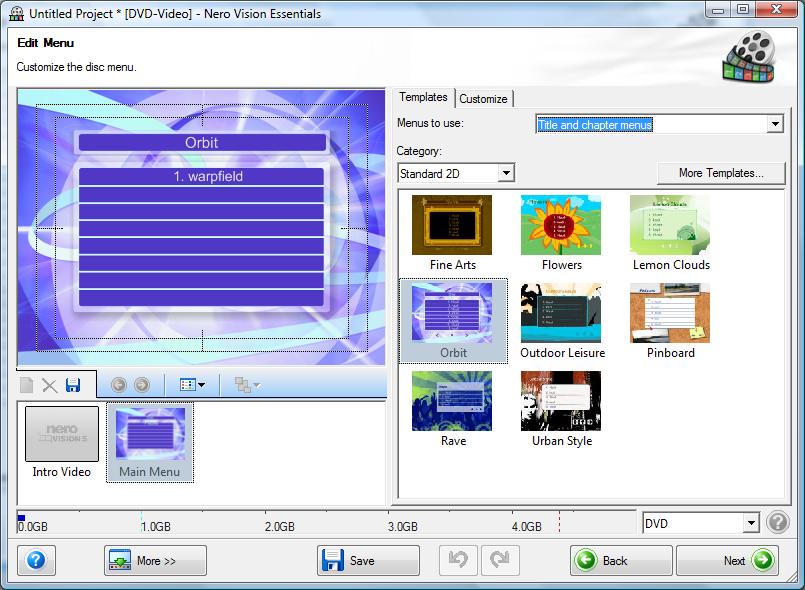Screen dimensions: 805x590
Task: Switch to the Templates tab
Action: [x=423, y=97]
